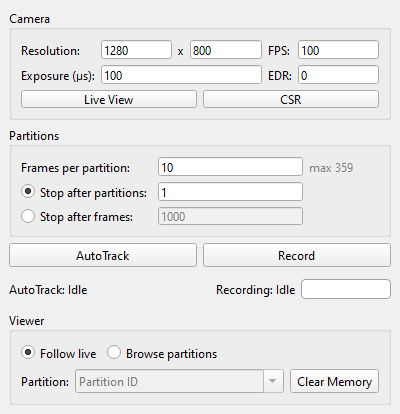Expand the Partition dropdown arrow
Screen dimensions: 400x414
(x=273, y=381)
